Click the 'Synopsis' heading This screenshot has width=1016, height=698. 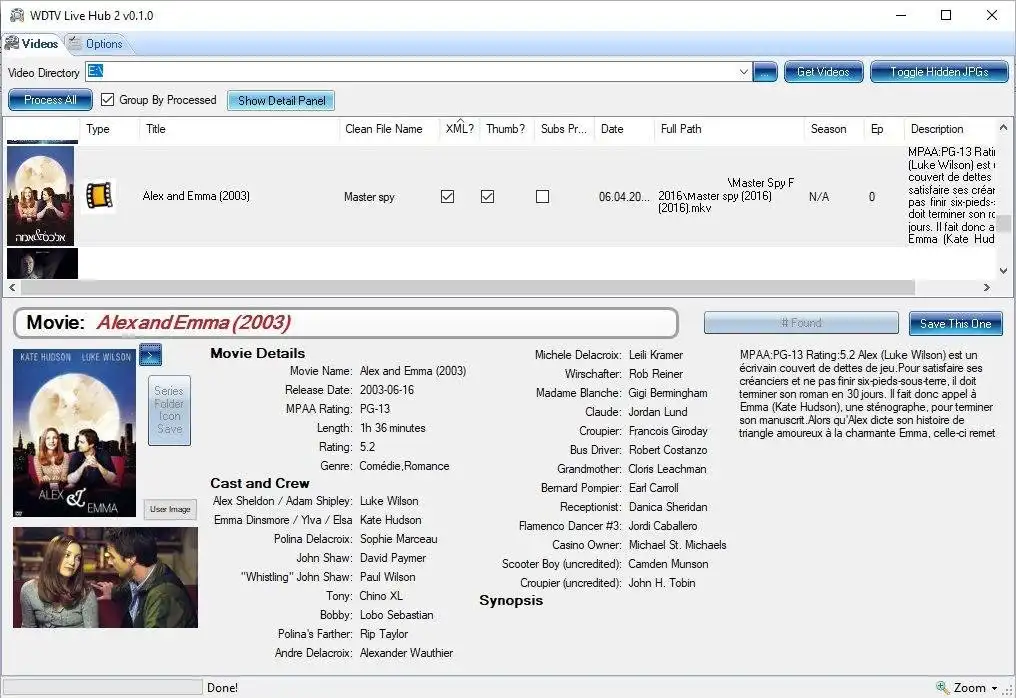click(x=511, y=600)
